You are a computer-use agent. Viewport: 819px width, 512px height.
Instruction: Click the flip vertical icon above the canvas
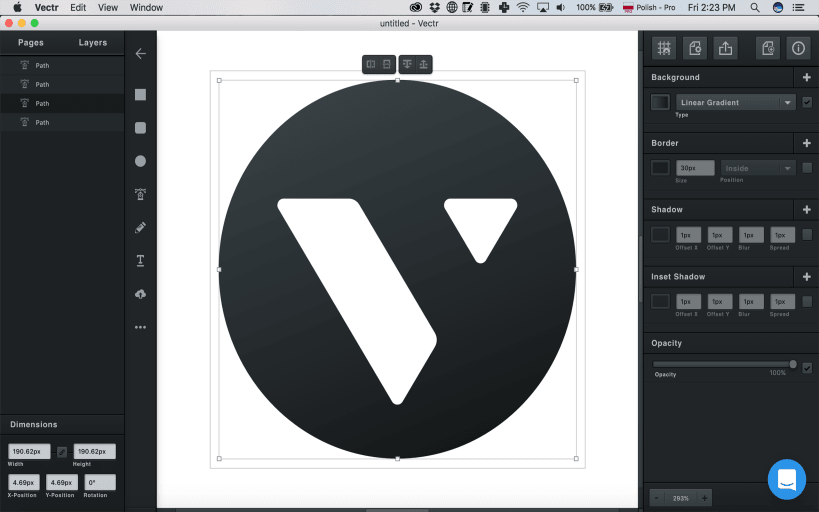click(387, 64)
